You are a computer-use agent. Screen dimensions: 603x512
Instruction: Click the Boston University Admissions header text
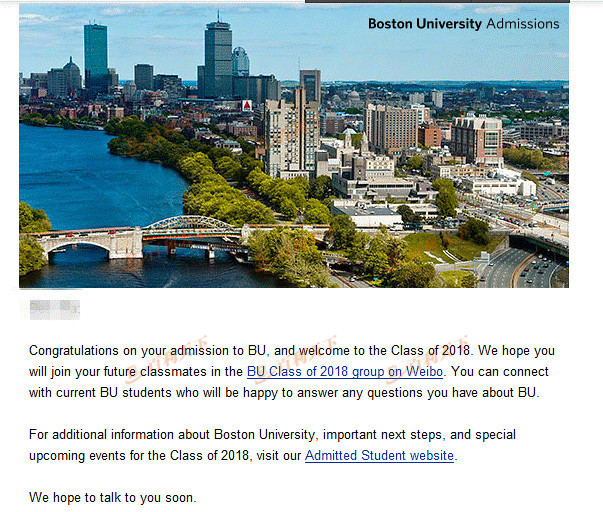pos(463,24)
